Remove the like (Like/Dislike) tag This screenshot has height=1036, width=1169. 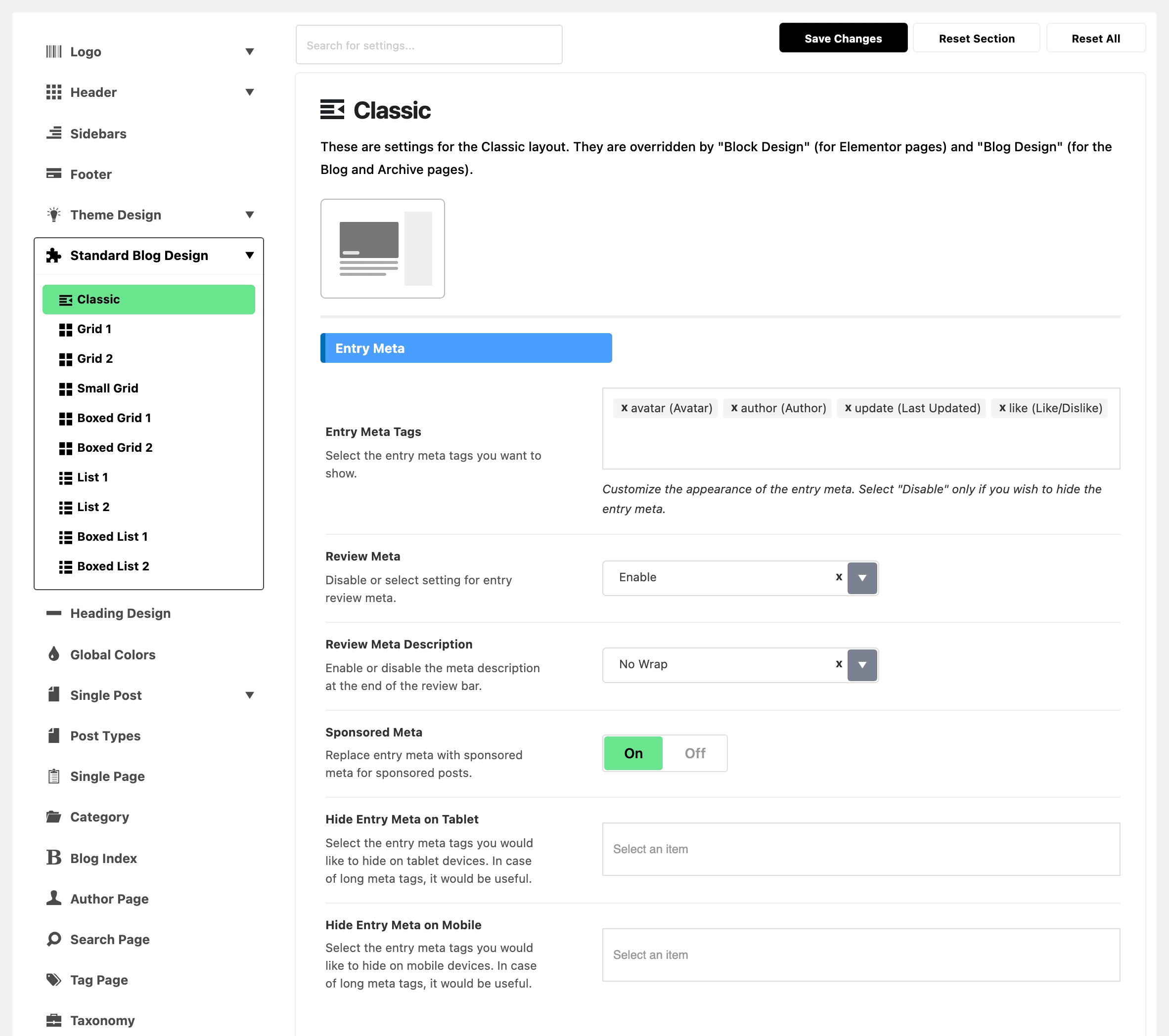tap(1002, 408)
